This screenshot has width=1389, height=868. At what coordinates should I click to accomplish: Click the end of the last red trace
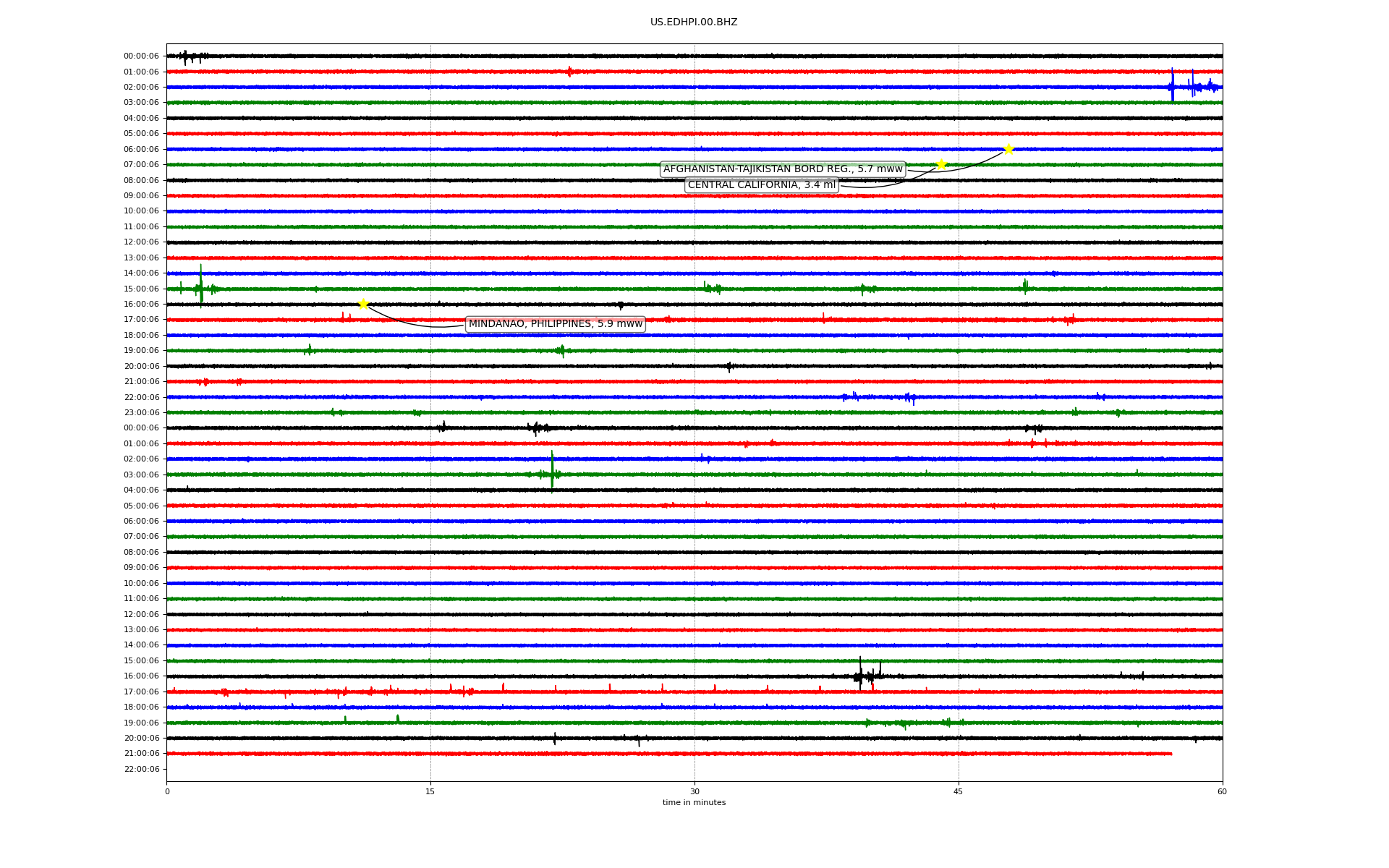coord(1171,754)
